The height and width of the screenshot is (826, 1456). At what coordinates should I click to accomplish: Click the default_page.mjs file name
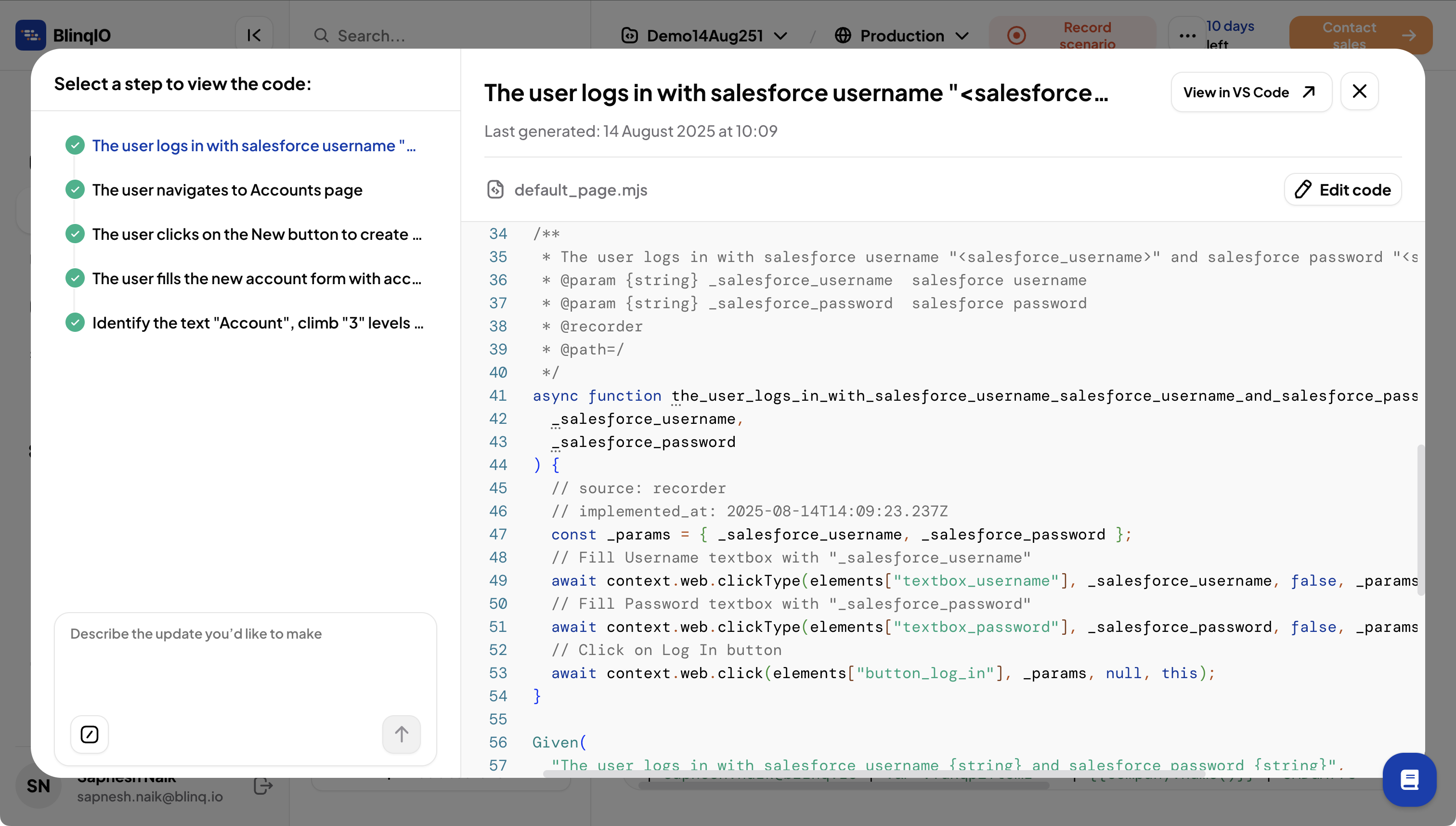[581, 190]
